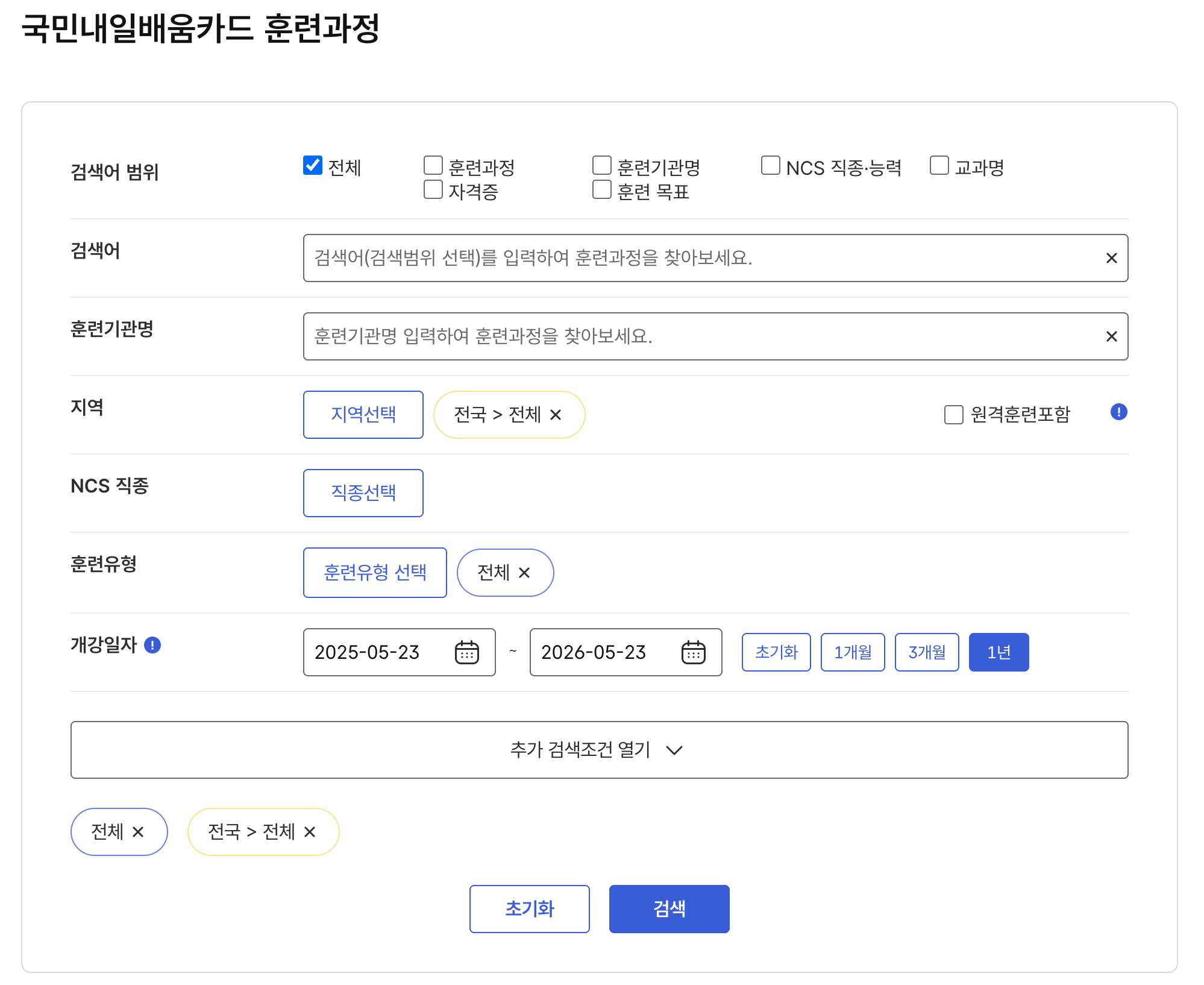
Task: Check the 훈련과정 search scope checkbox
Action: 433,163
